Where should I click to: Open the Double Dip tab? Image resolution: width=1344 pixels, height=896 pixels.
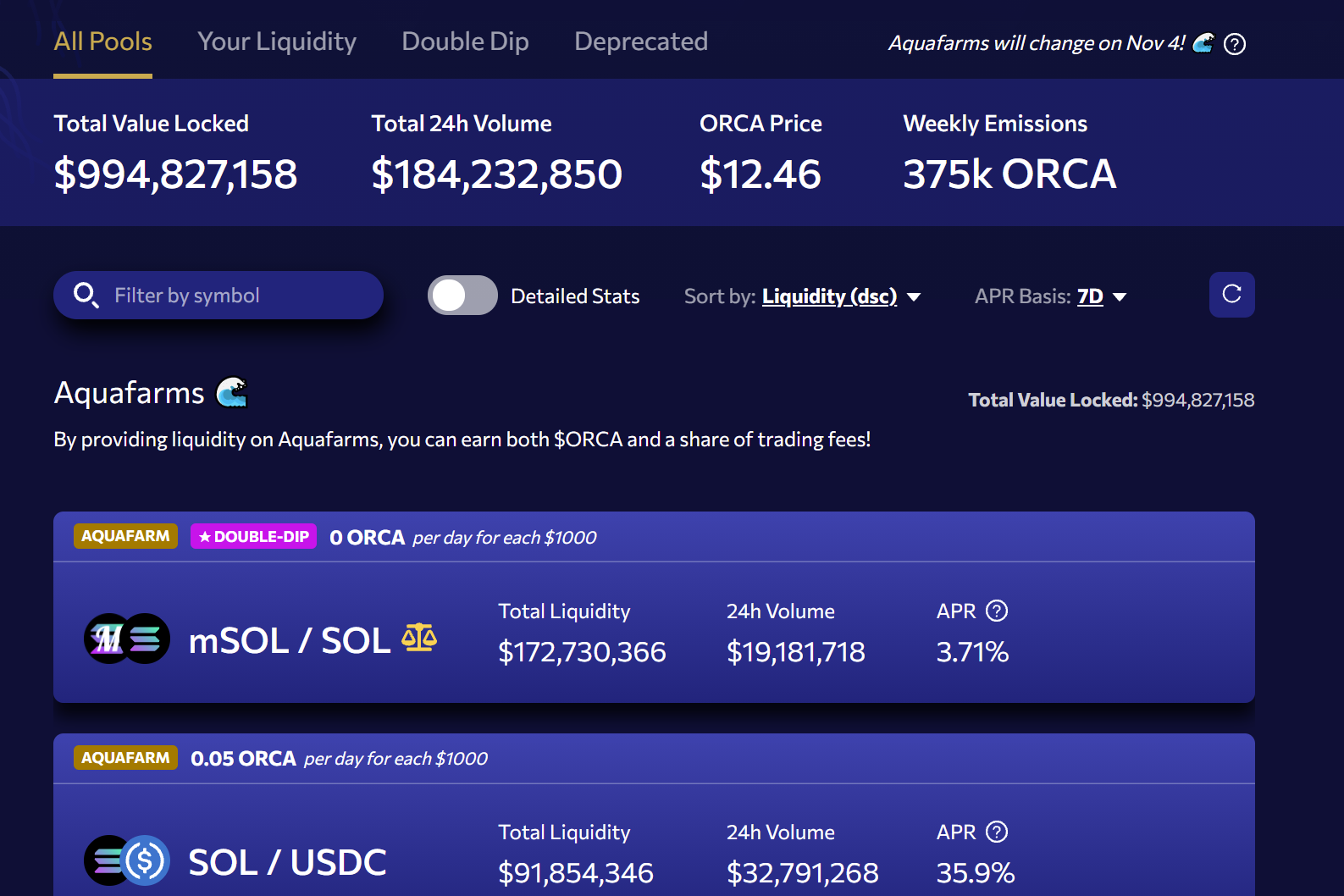(x=465, y=41)
